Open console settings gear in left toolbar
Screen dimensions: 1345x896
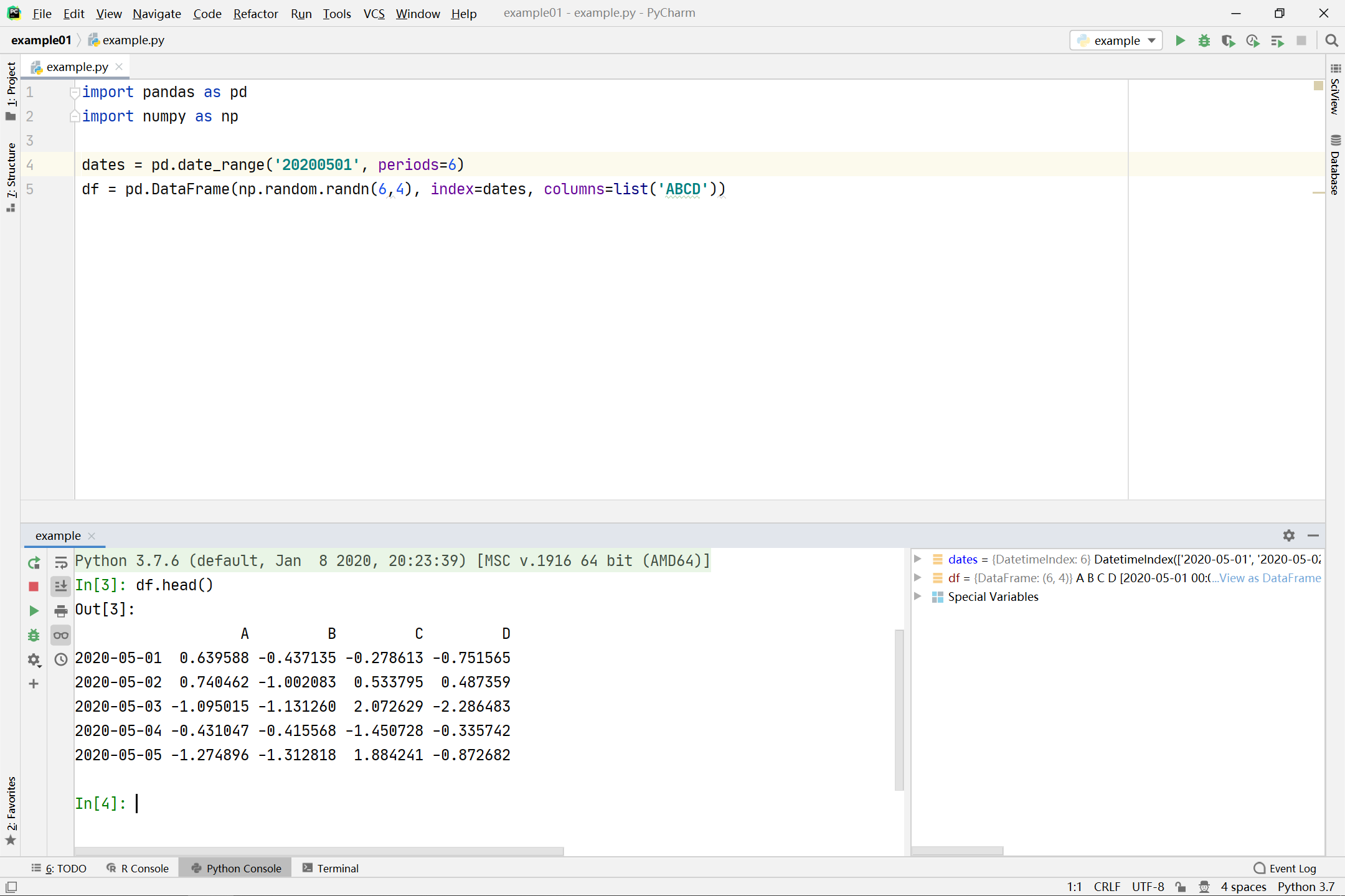coord(34,659)
